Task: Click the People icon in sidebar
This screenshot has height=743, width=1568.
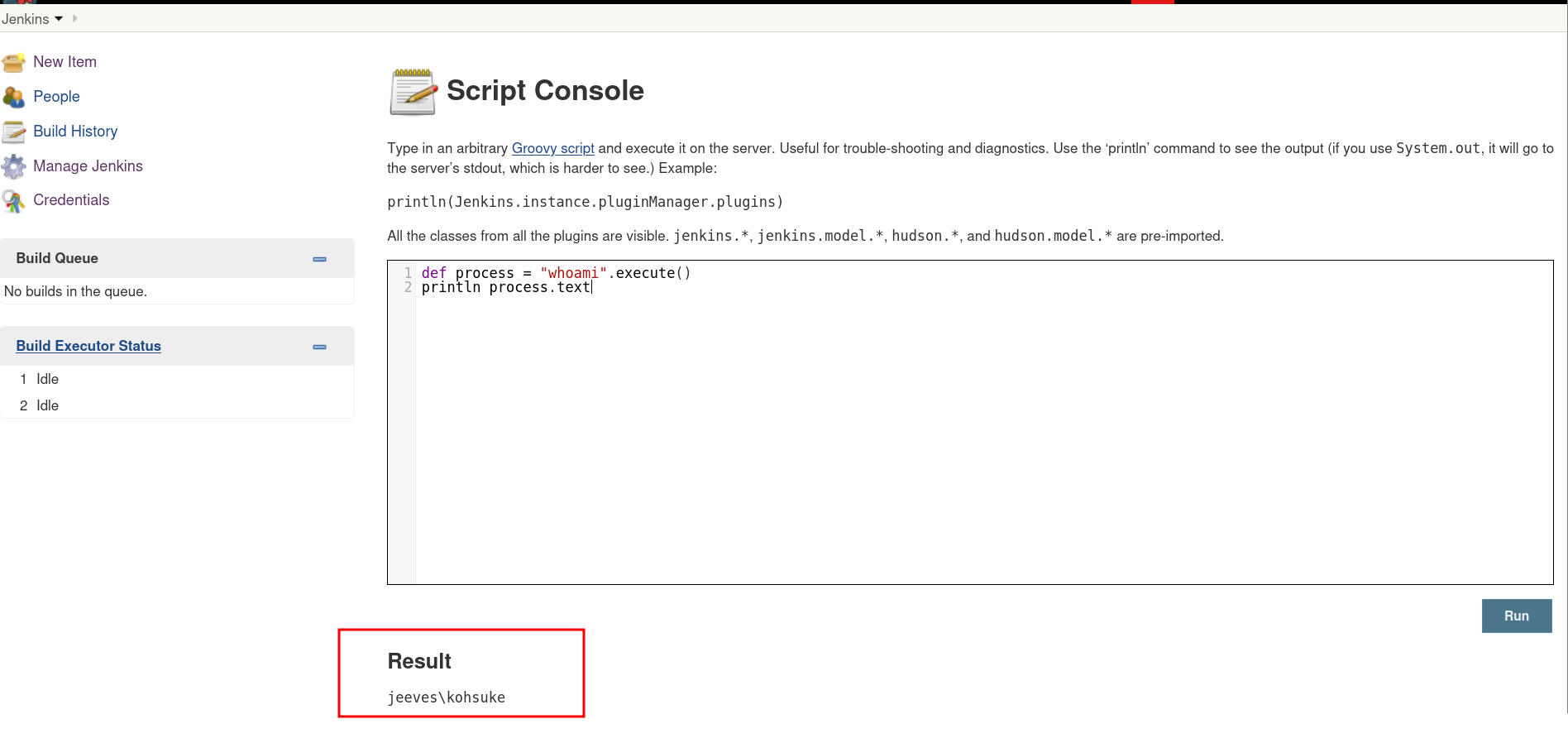Action: click(13, 97)
